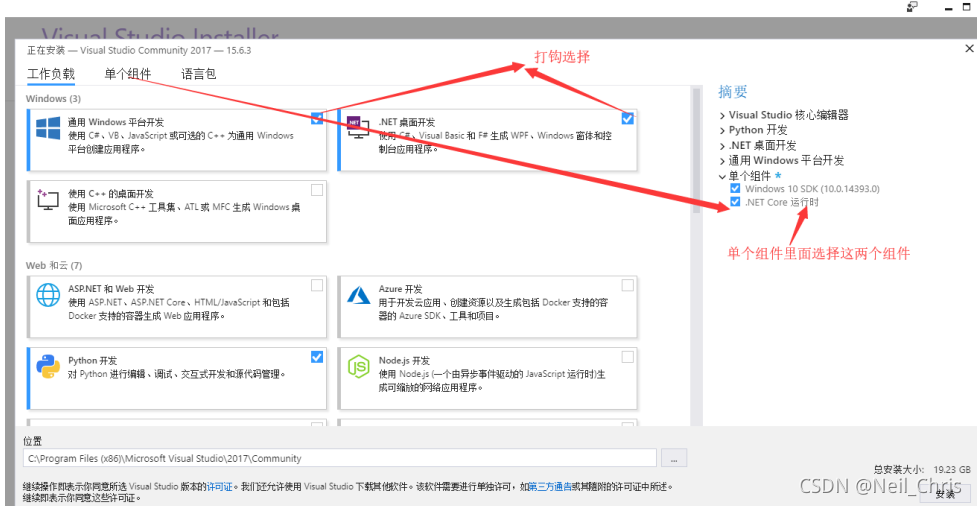Click the workloads list vertical scrollbar
This screenshot has width=977, height=506.
point(696,151)
